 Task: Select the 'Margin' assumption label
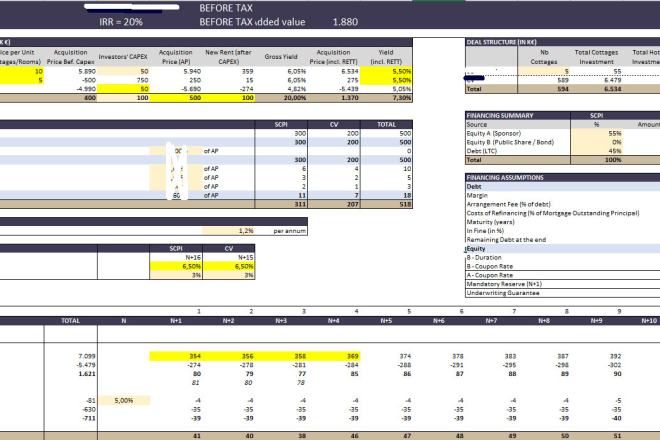[x=477, y=195]
